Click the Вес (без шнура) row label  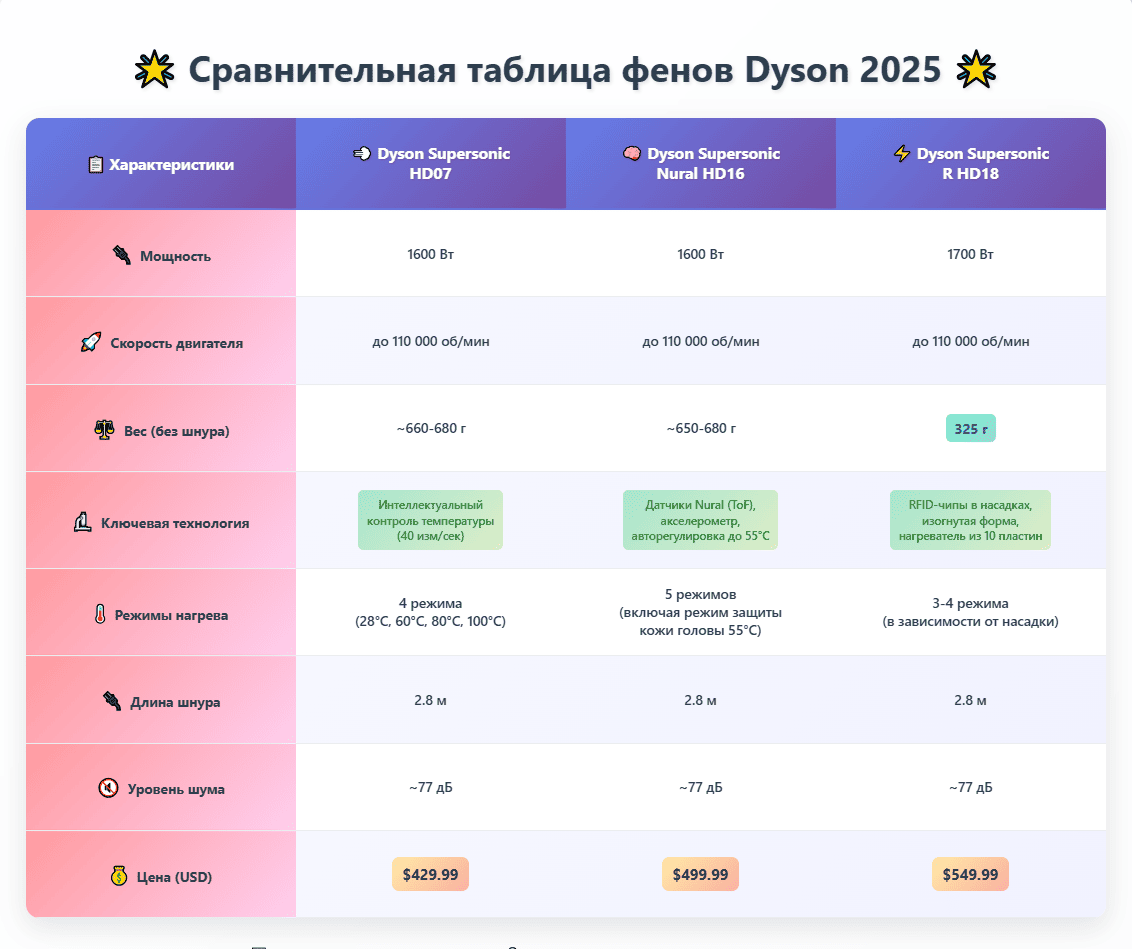[177, 431]
